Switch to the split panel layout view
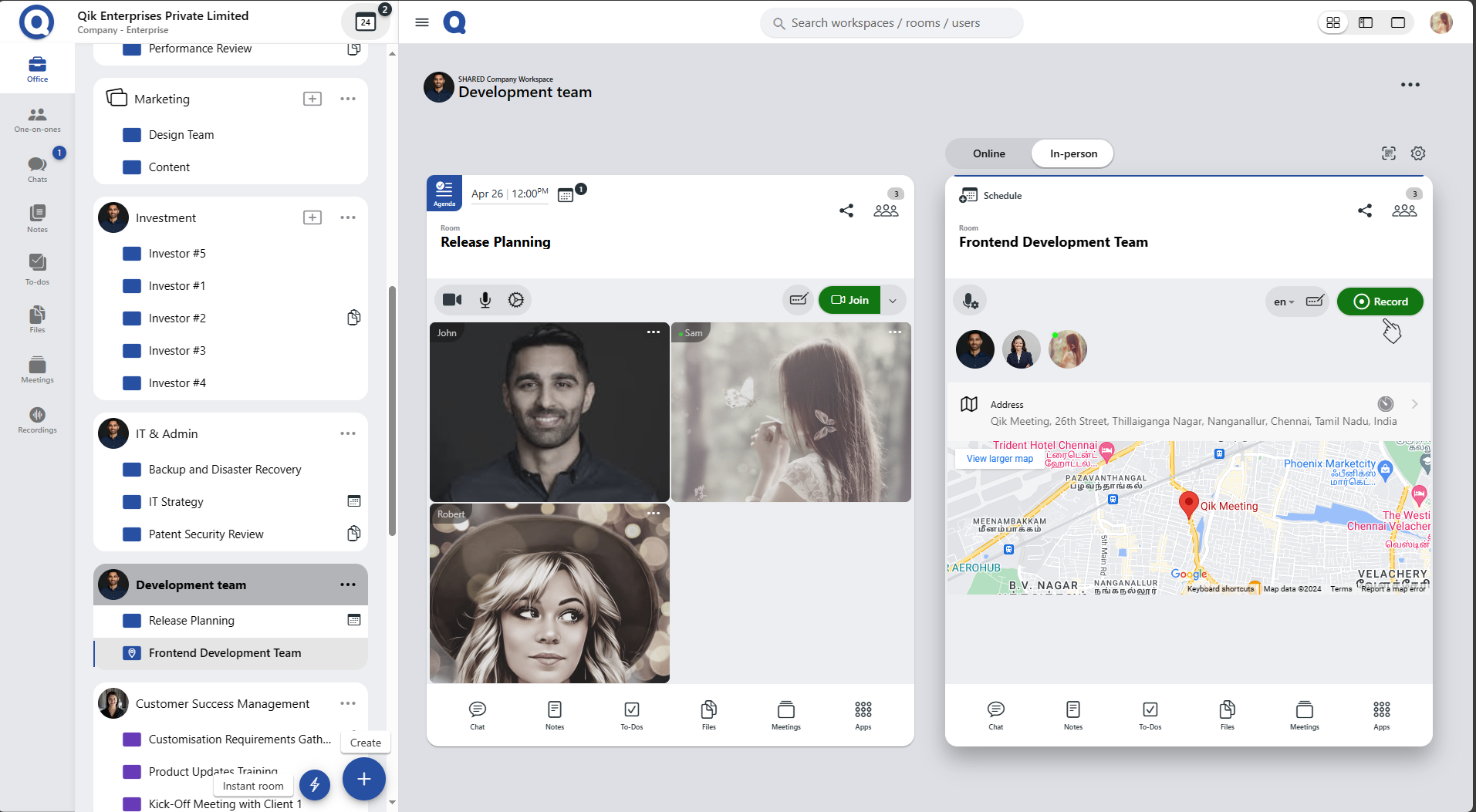 coord(1365,22)
